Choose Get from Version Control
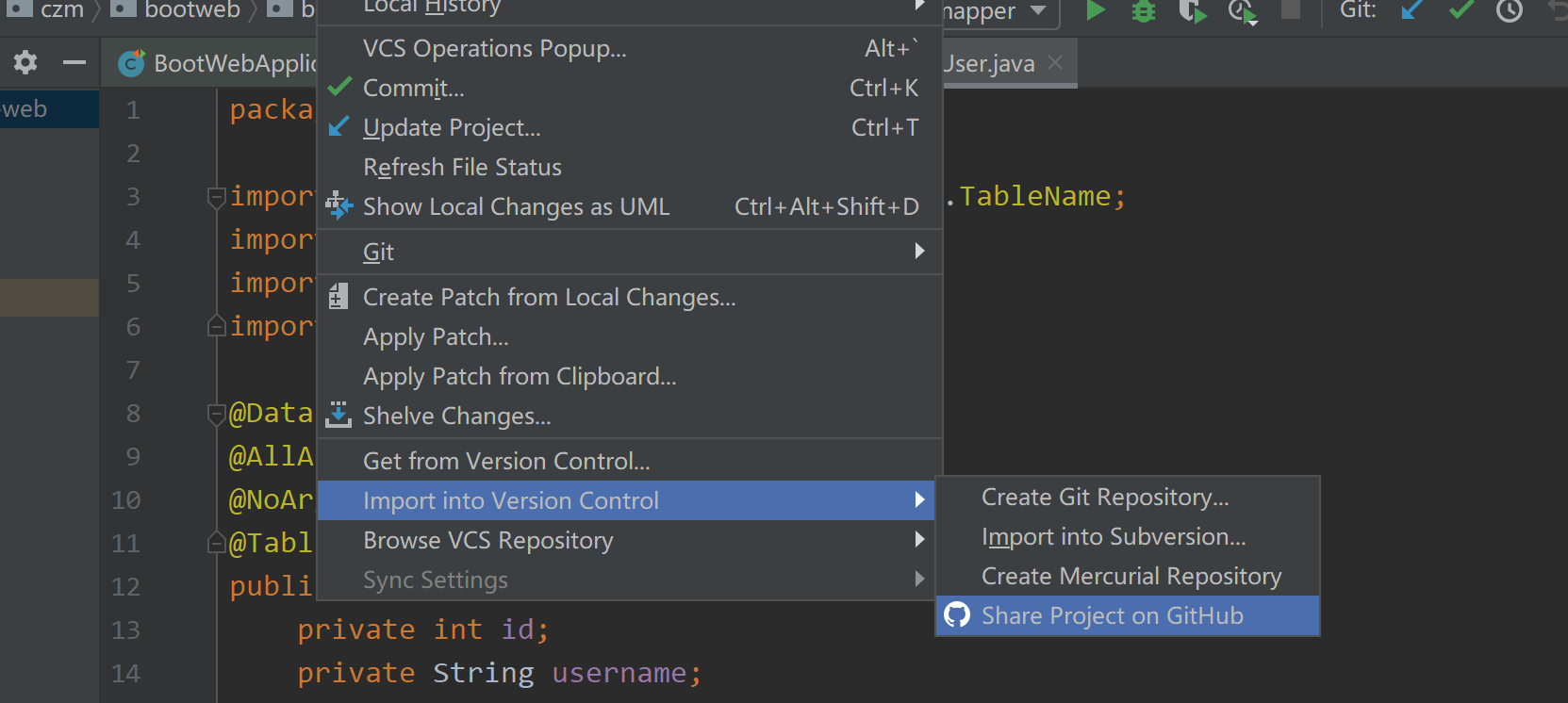 pyautogui.click(x=630, y=461)
